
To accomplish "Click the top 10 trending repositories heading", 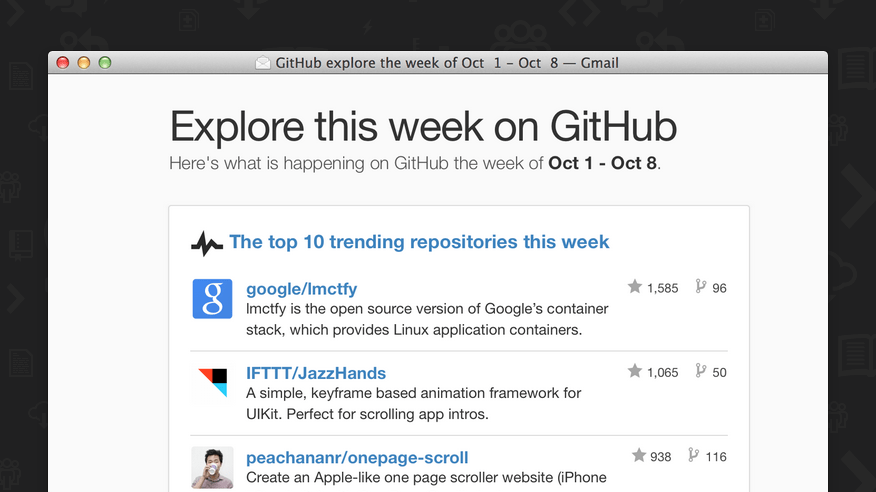I will [x=419, y=242].
